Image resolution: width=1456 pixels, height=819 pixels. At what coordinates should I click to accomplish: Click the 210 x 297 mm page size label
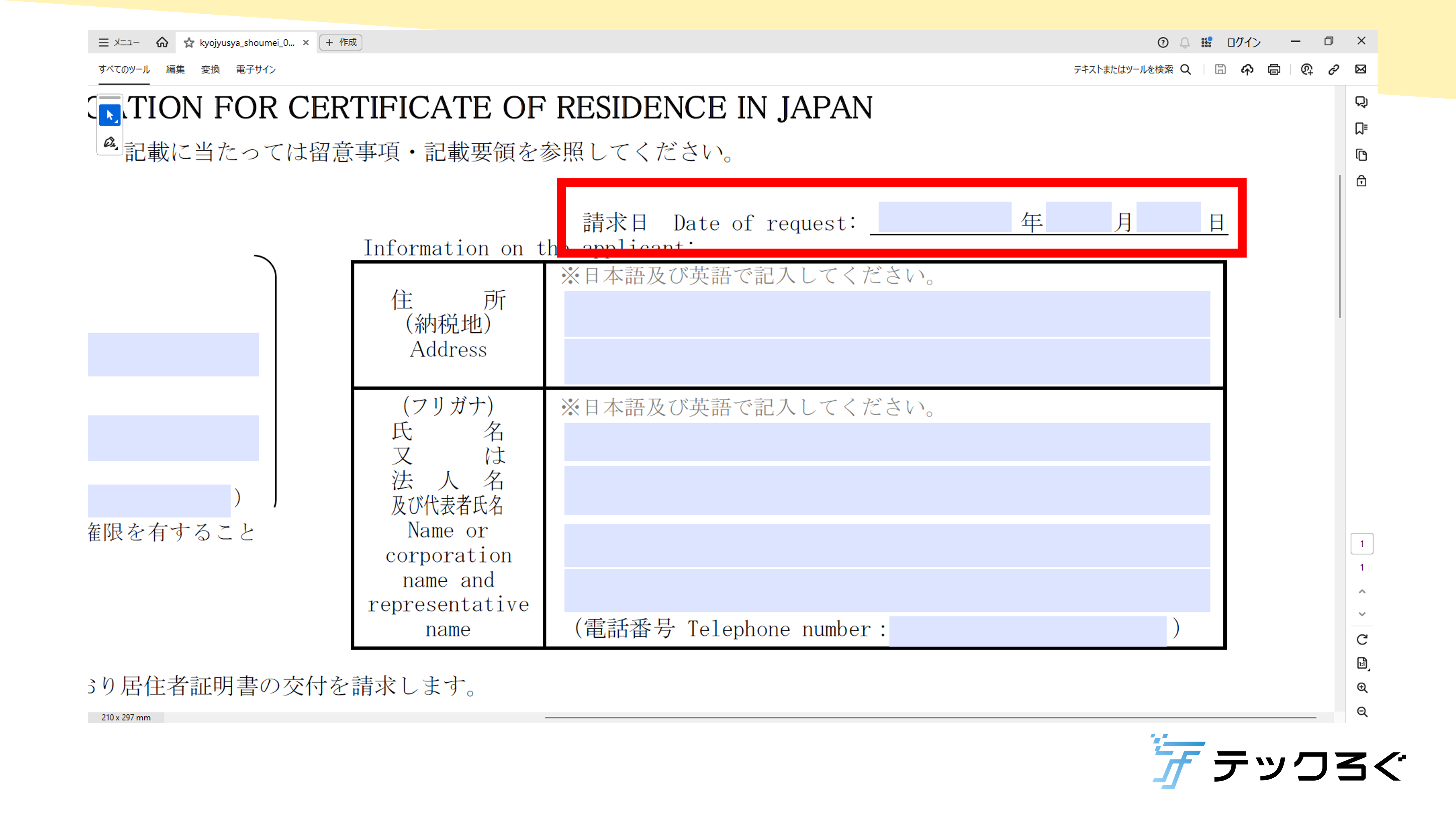(126, 717)
